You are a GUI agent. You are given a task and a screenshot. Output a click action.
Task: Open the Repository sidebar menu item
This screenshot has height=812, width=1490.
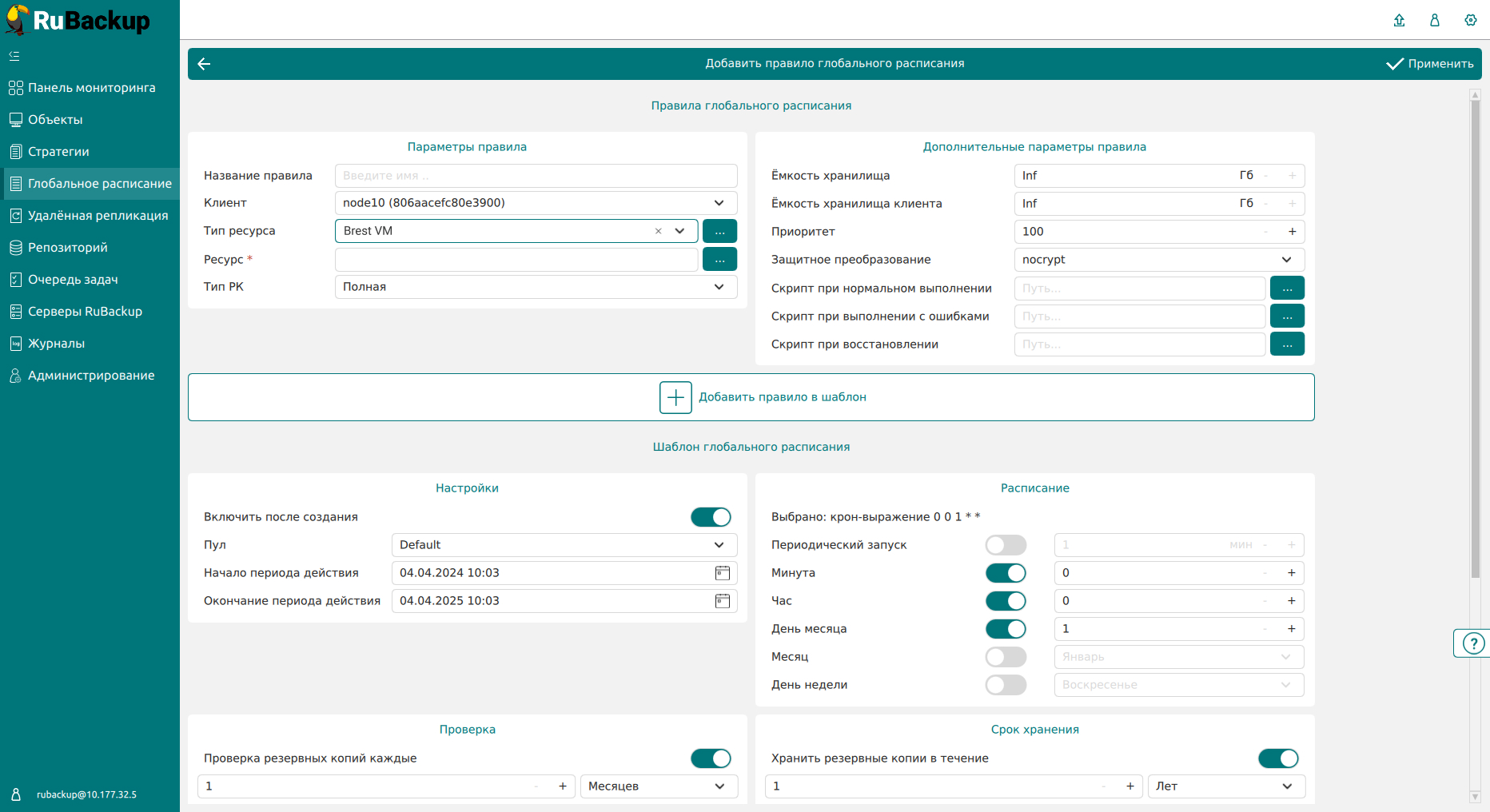(67, 248)
